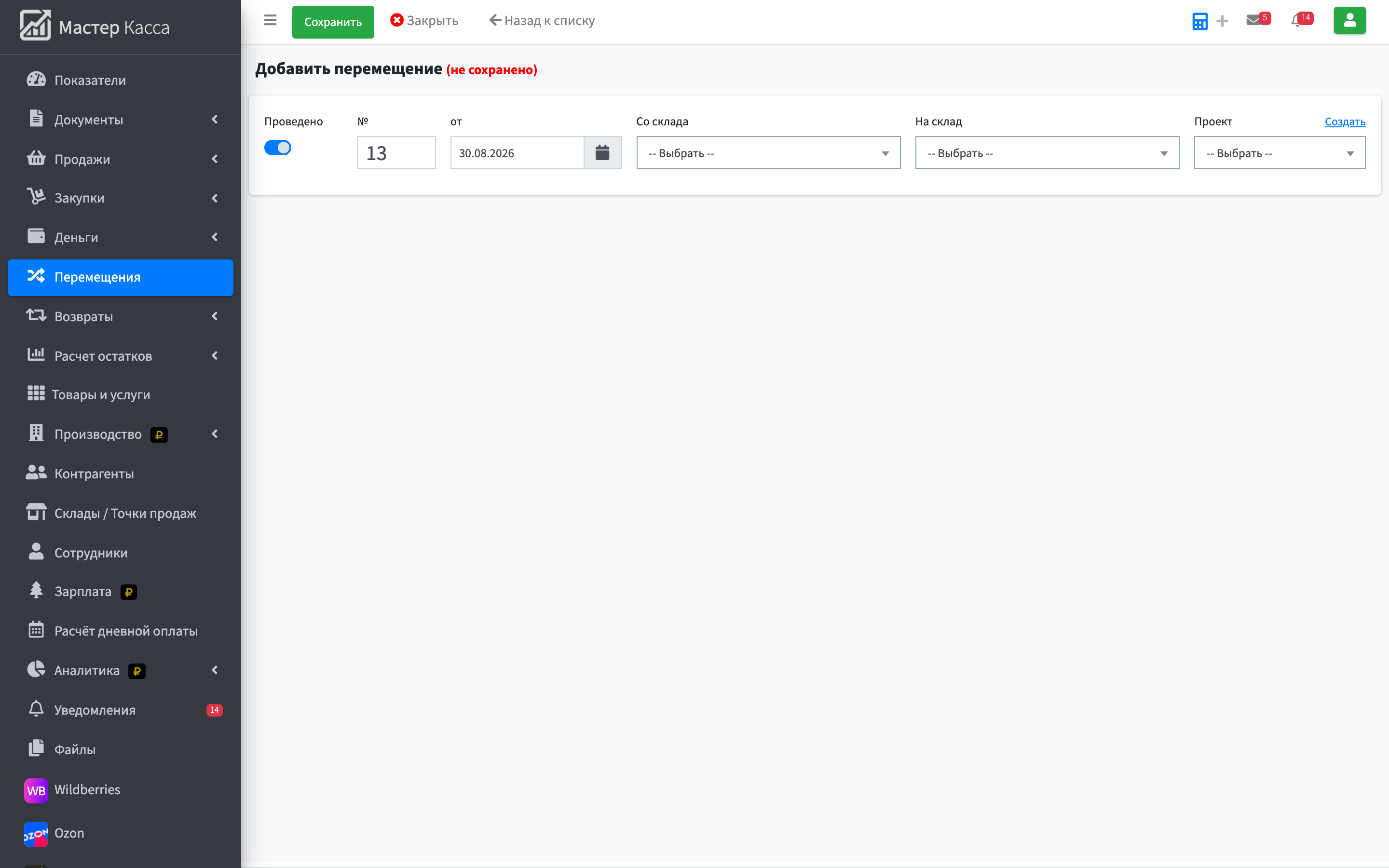Viewport: 1389px width, 868px height.
Task: Open the date picker calendar icon
Action: tap(602, 153)
